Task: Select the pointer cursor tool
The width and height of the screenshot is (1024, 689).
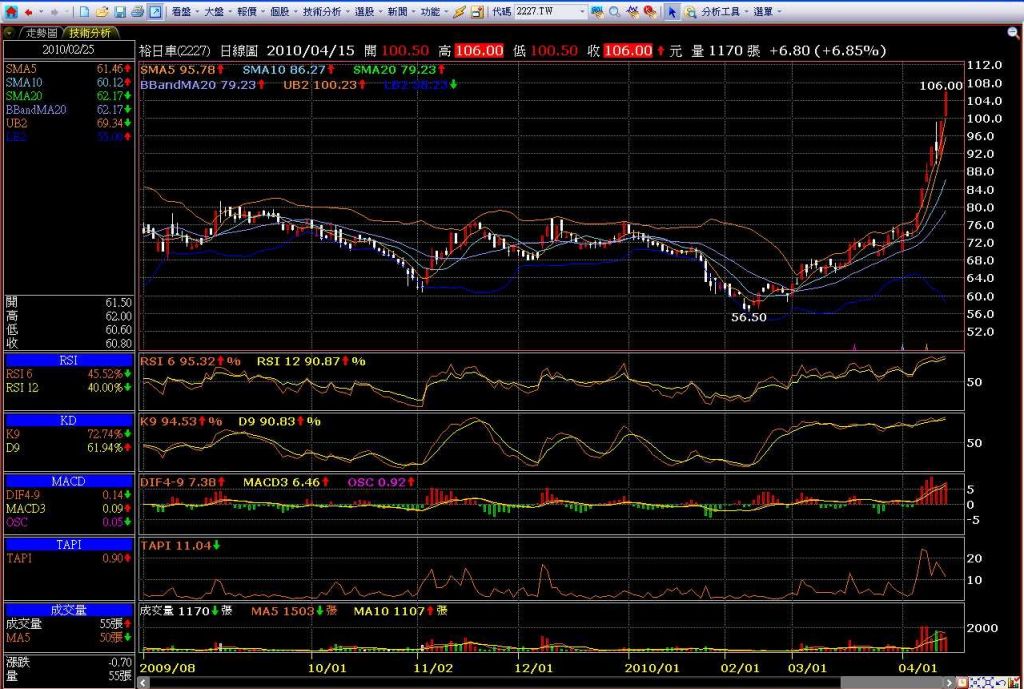Action: tap(672, 12)
